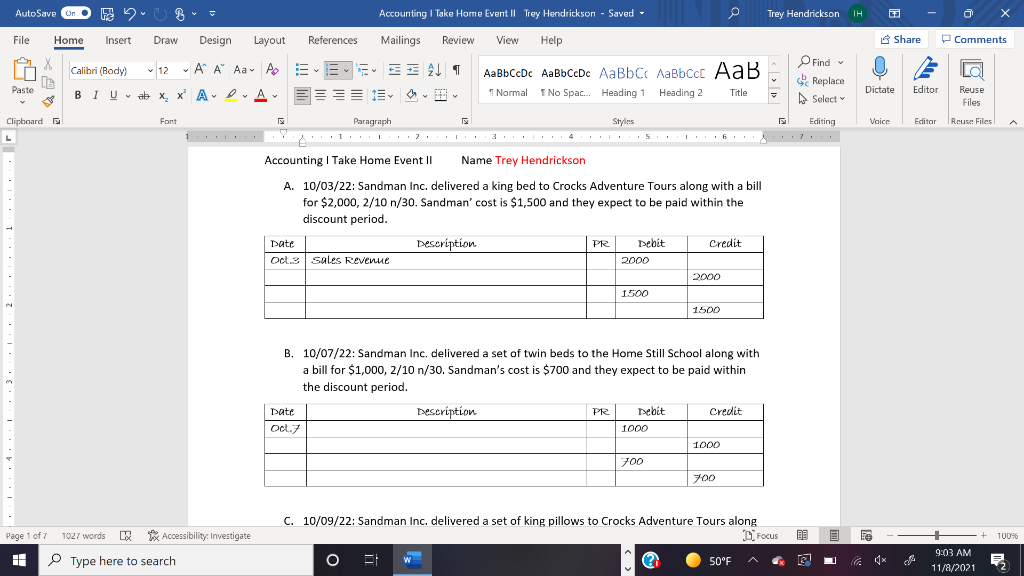This screenshot has width=1024, height=576.
Task: Open the References ribbon tab
Action: [333, 41]
